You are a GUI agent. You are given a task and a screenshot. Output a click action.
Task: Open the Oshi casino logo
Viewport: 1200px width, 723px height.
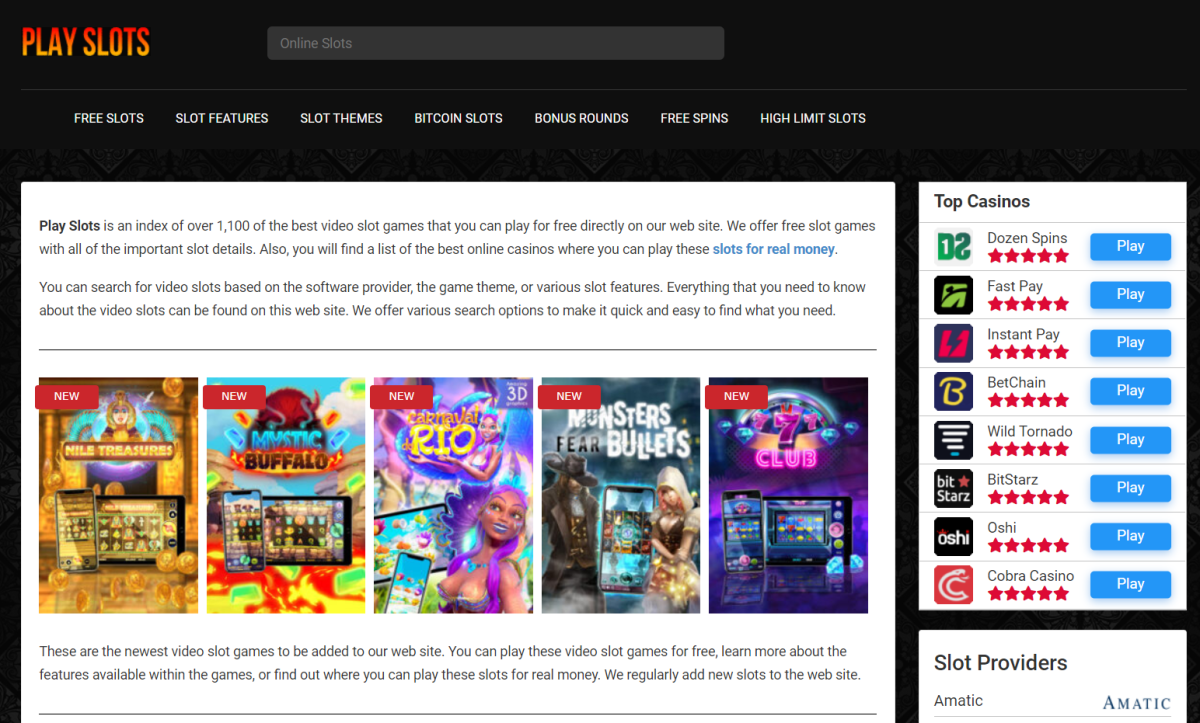[x=953, y=536]
